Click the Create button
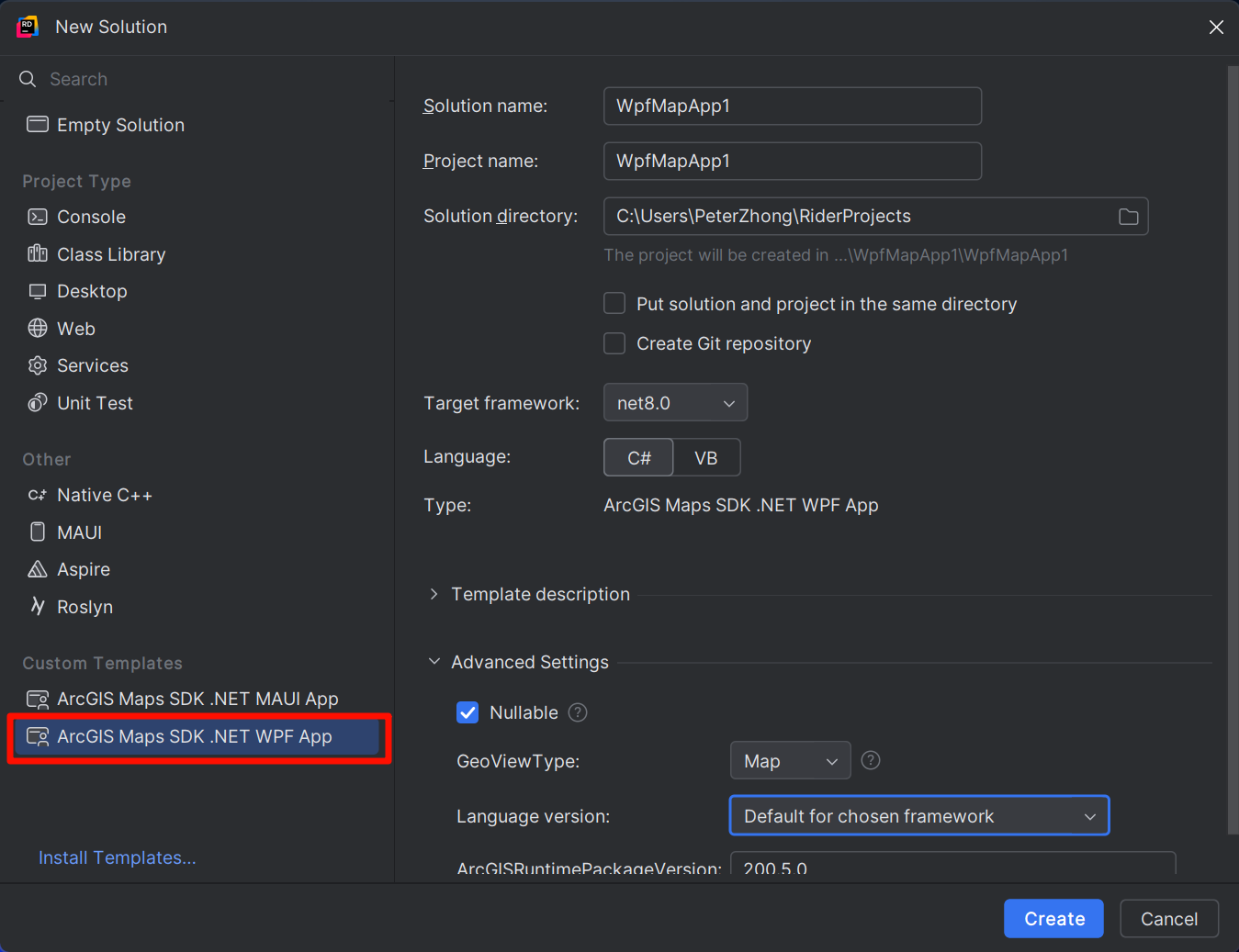The image size is (1239, 952). 1053,918
